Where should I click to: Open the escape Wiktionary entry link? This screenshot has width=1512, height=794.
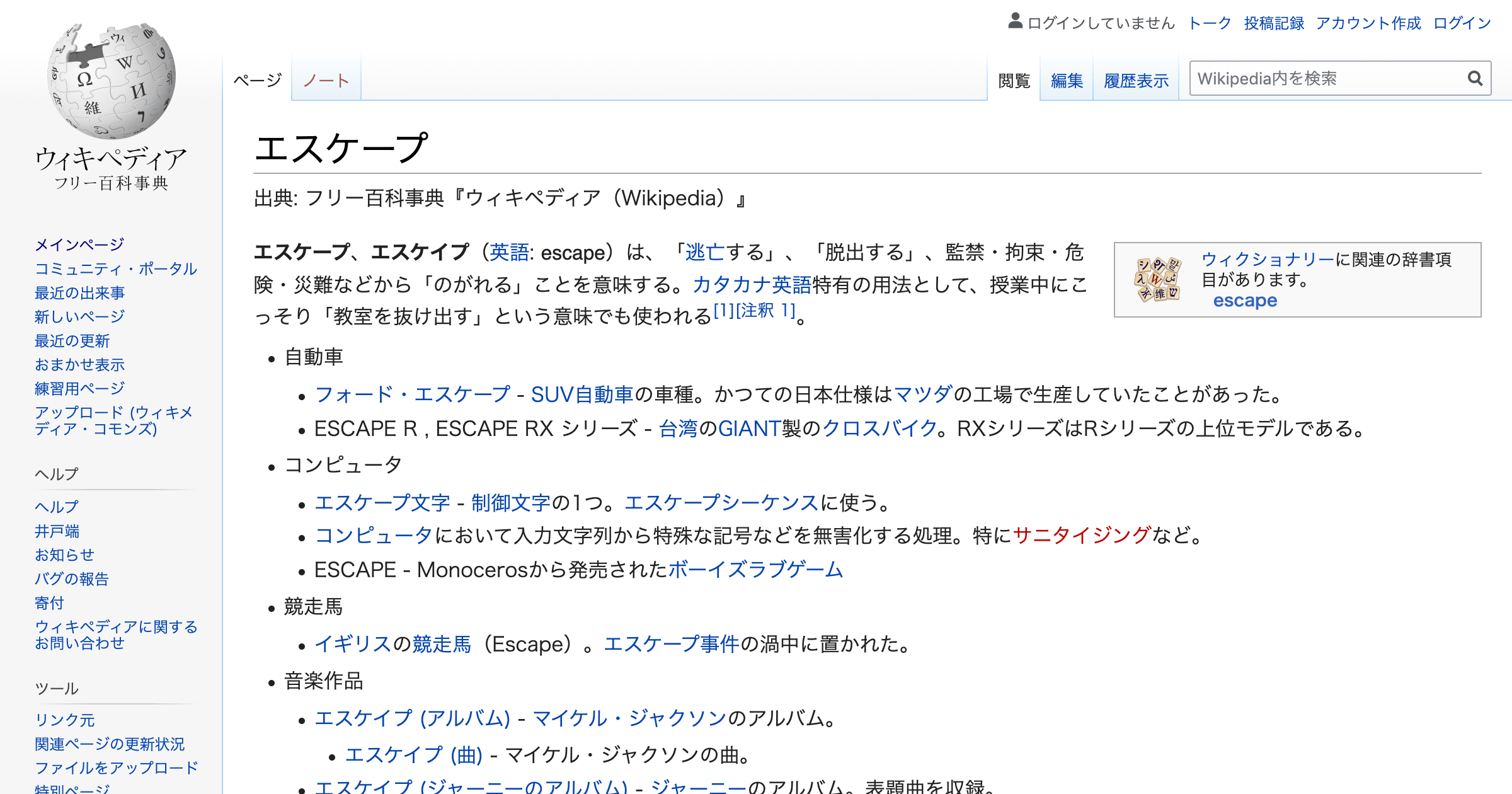point(1245,301)
